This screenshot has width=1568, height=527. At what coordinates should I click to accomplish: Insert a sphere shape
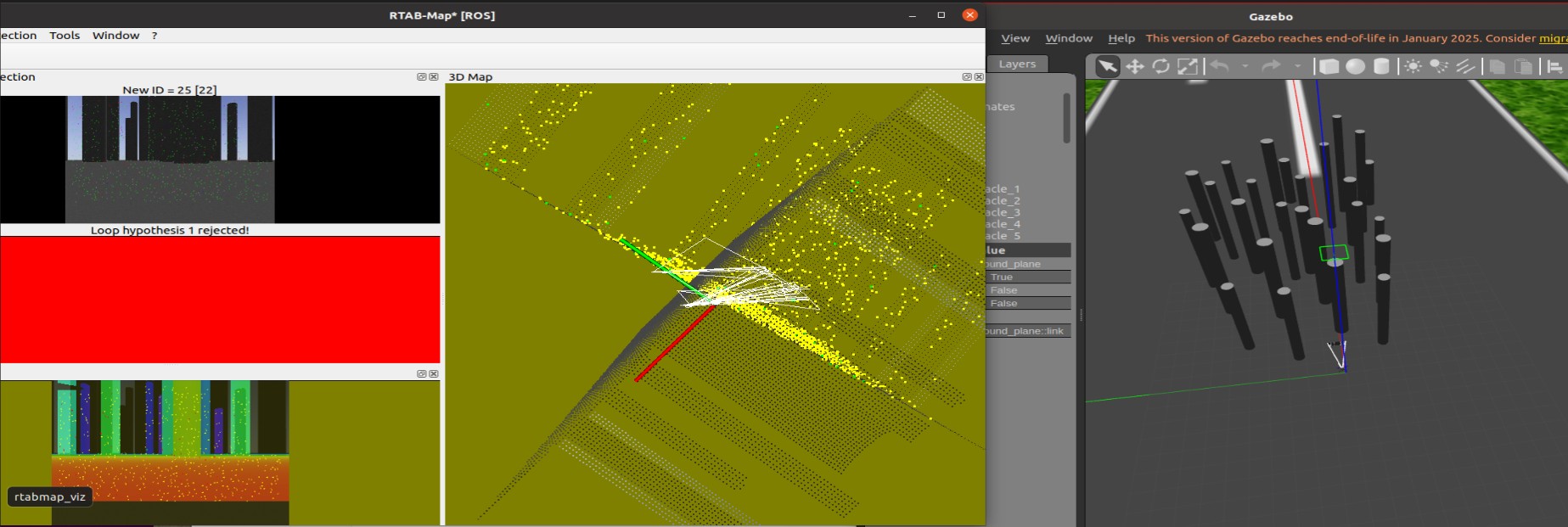point(1355,66)
